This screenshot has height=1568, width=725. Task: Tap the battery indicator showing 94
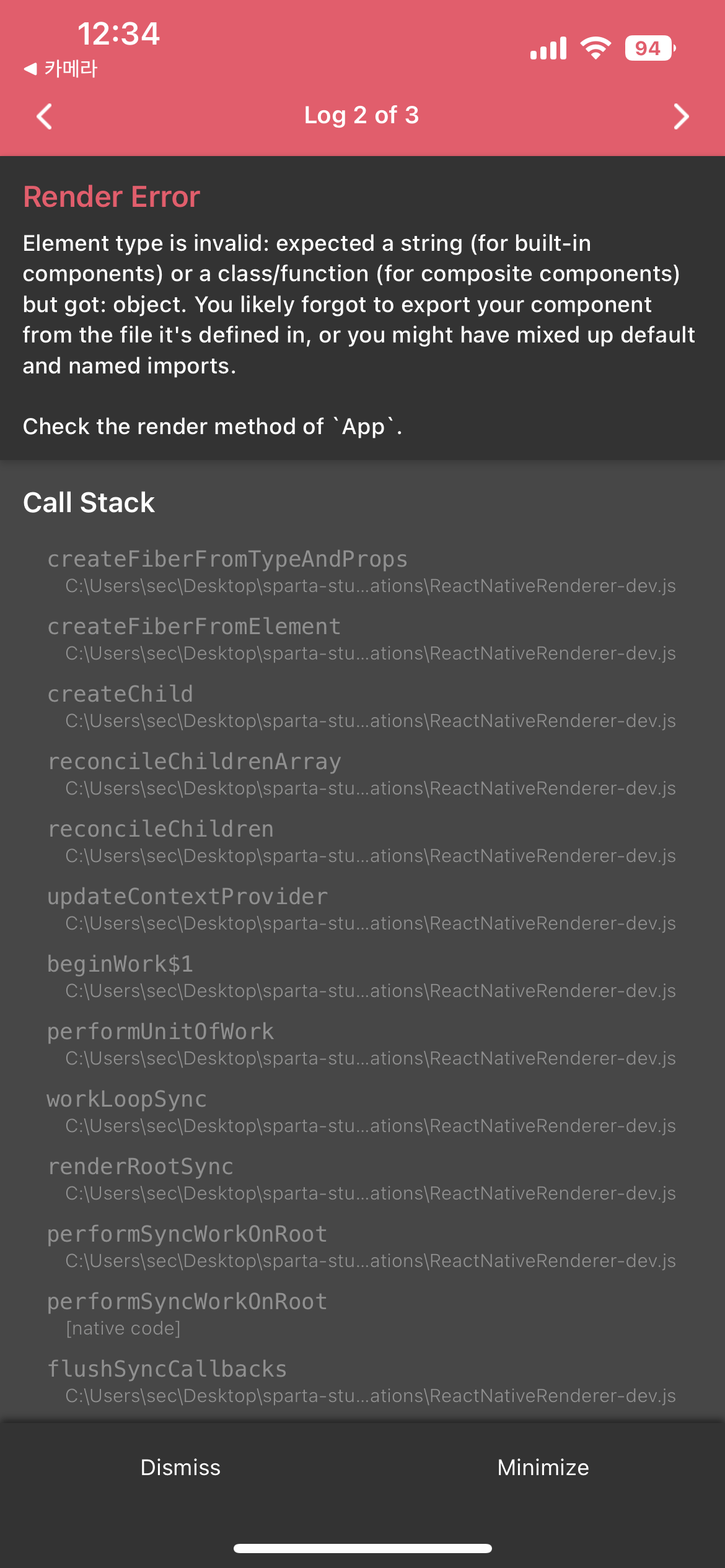(x=650, y=48)
